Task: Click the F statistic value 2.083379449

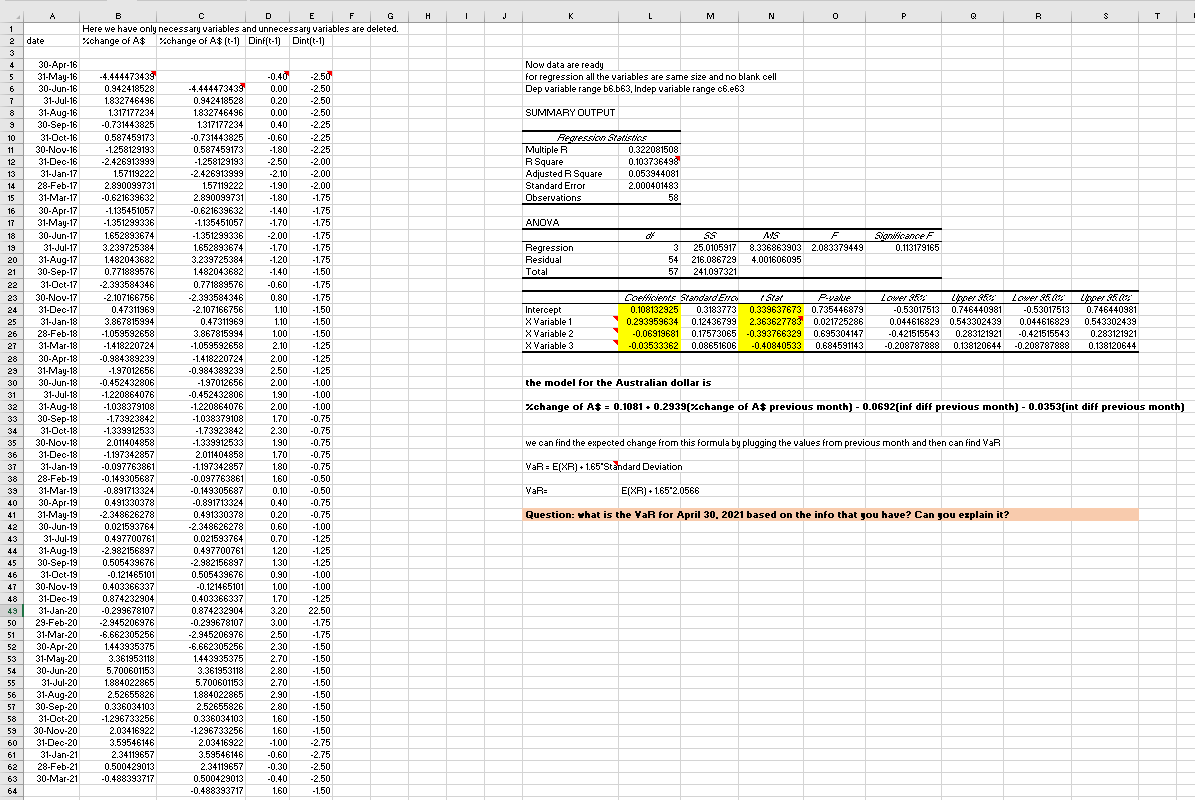Action: point(835,248)
